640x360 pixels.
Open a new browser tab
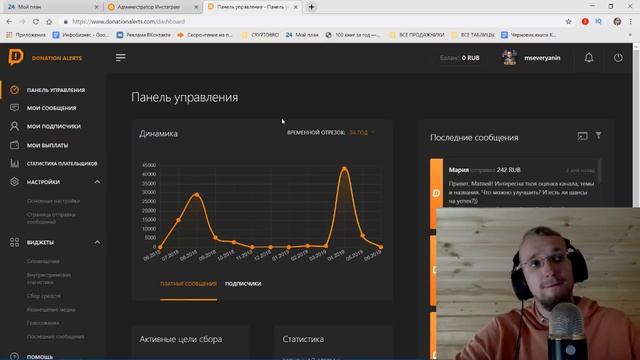click(311, 7)
